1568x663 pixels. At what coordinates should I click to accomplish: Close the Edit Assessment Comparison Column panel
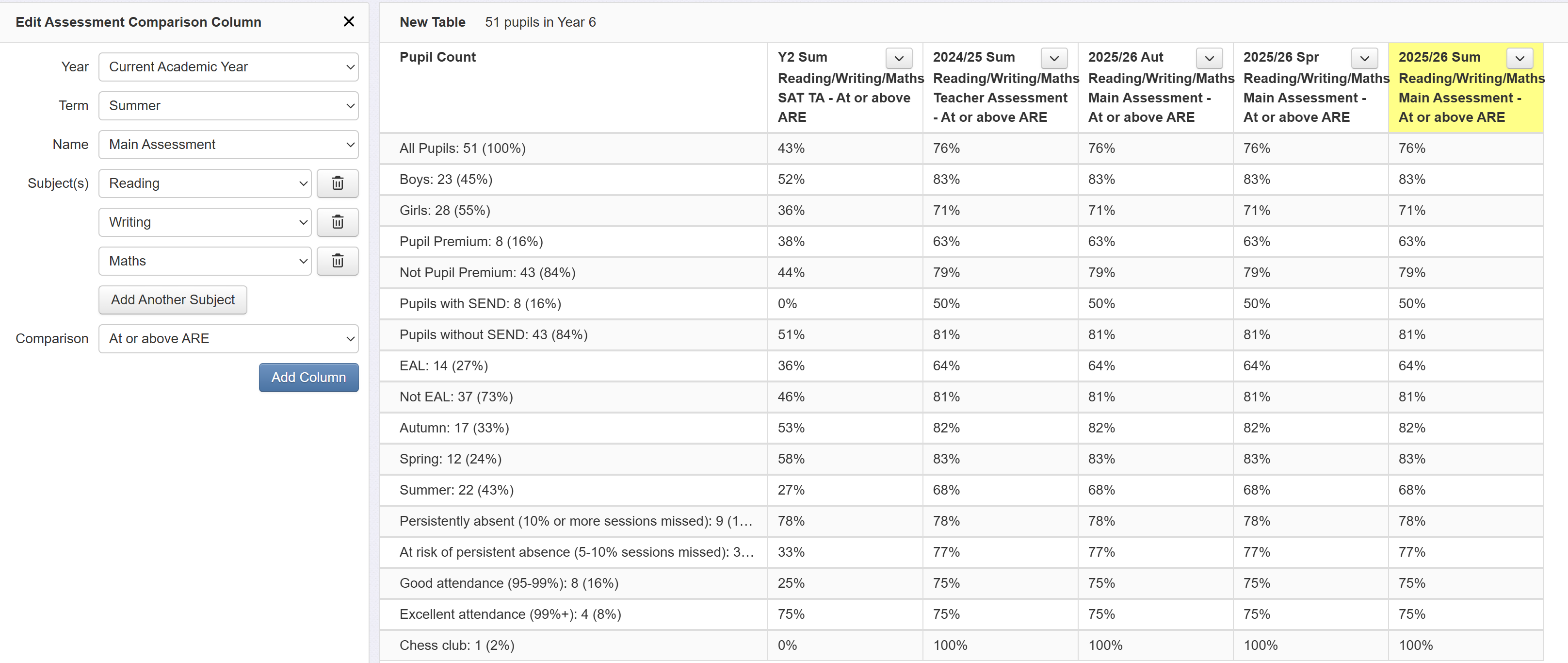click(349, 22)
